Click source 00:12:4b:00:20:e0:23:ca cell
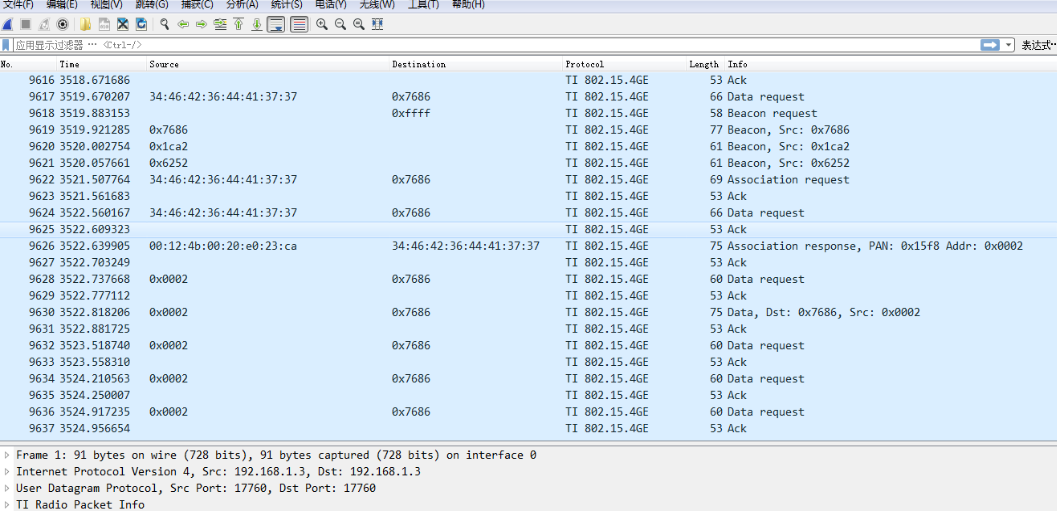 pyautogui.click(x=223, y=246)
